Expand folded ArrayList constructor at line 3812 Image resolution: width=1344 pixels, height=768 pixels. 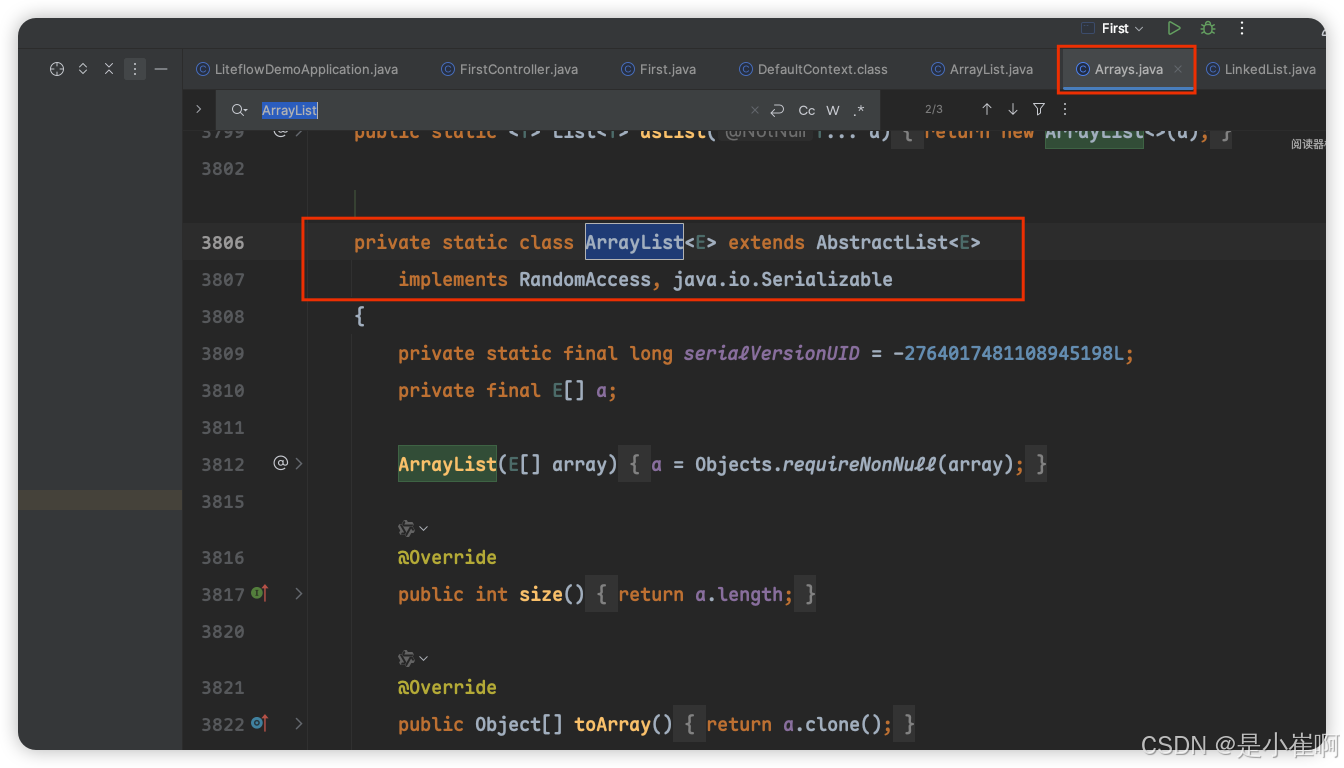pos(299,464)
